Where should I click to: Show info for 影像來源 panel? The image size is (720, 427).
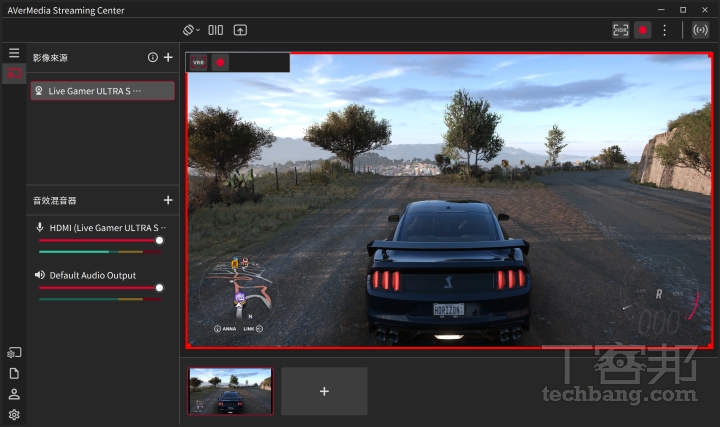pyautogui.click(x=153, y=58)
